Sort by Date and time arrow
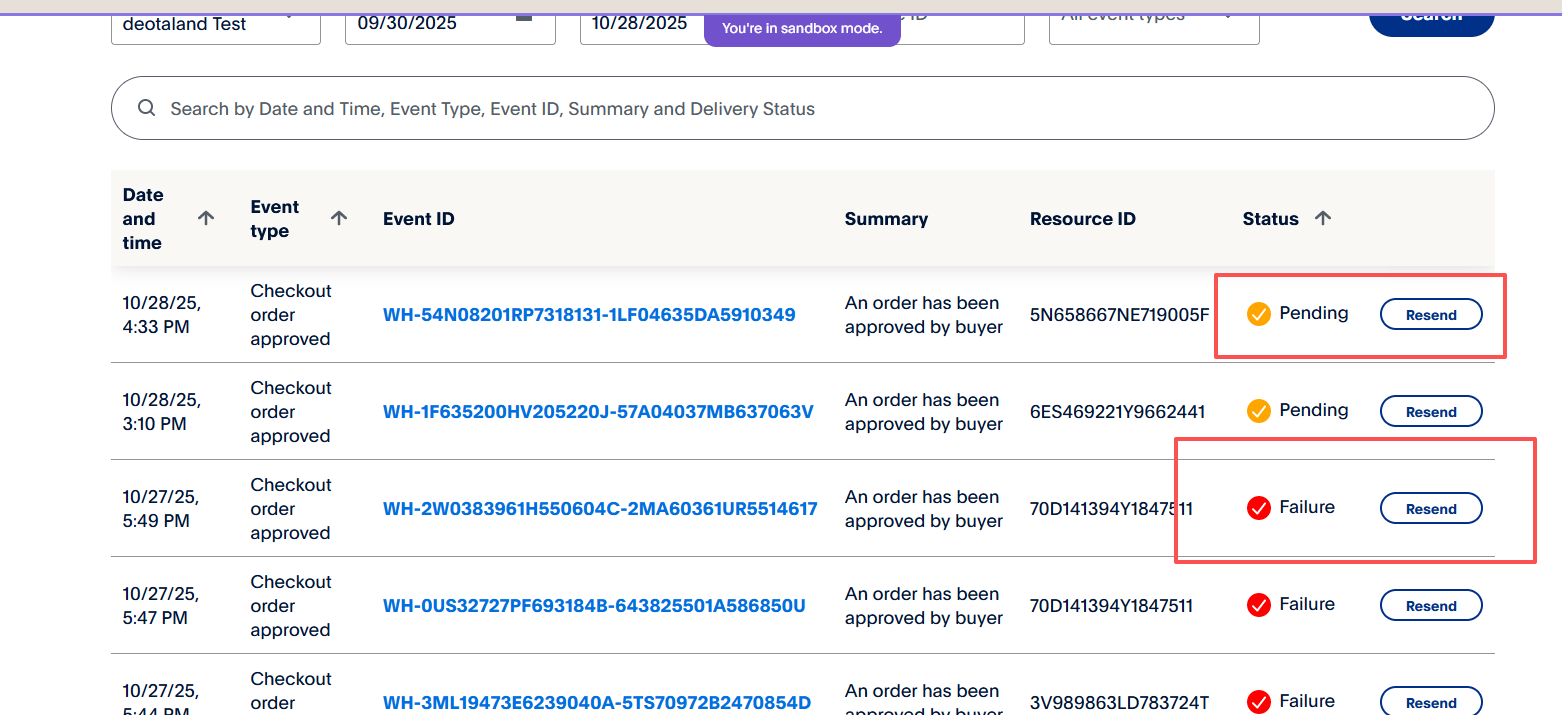The image size is (1562, 715). coord(206,218)
